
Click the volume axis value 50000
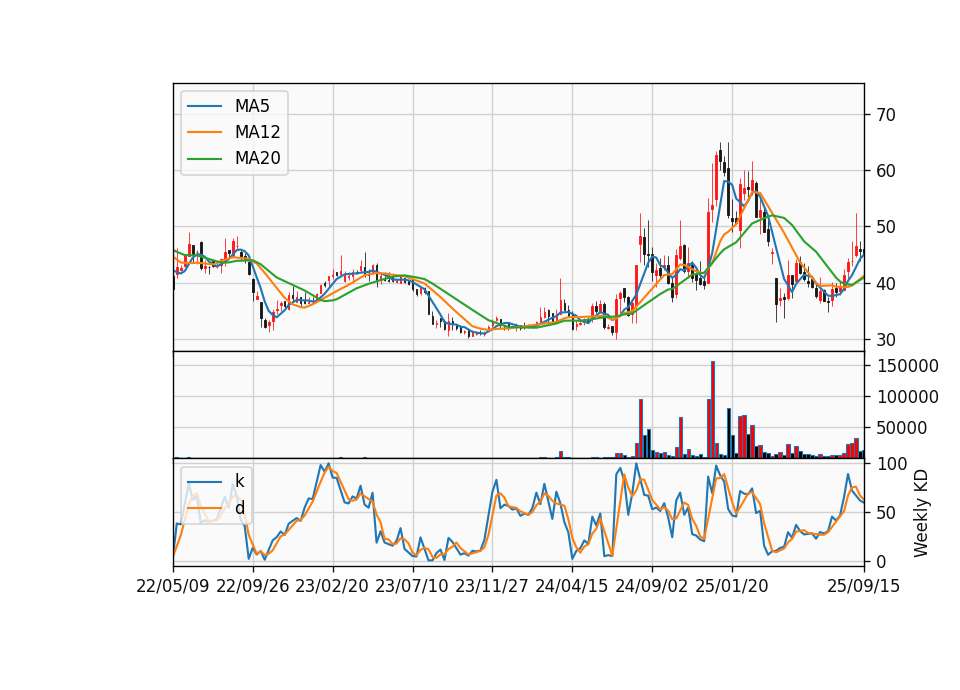[x=902, y=428]
